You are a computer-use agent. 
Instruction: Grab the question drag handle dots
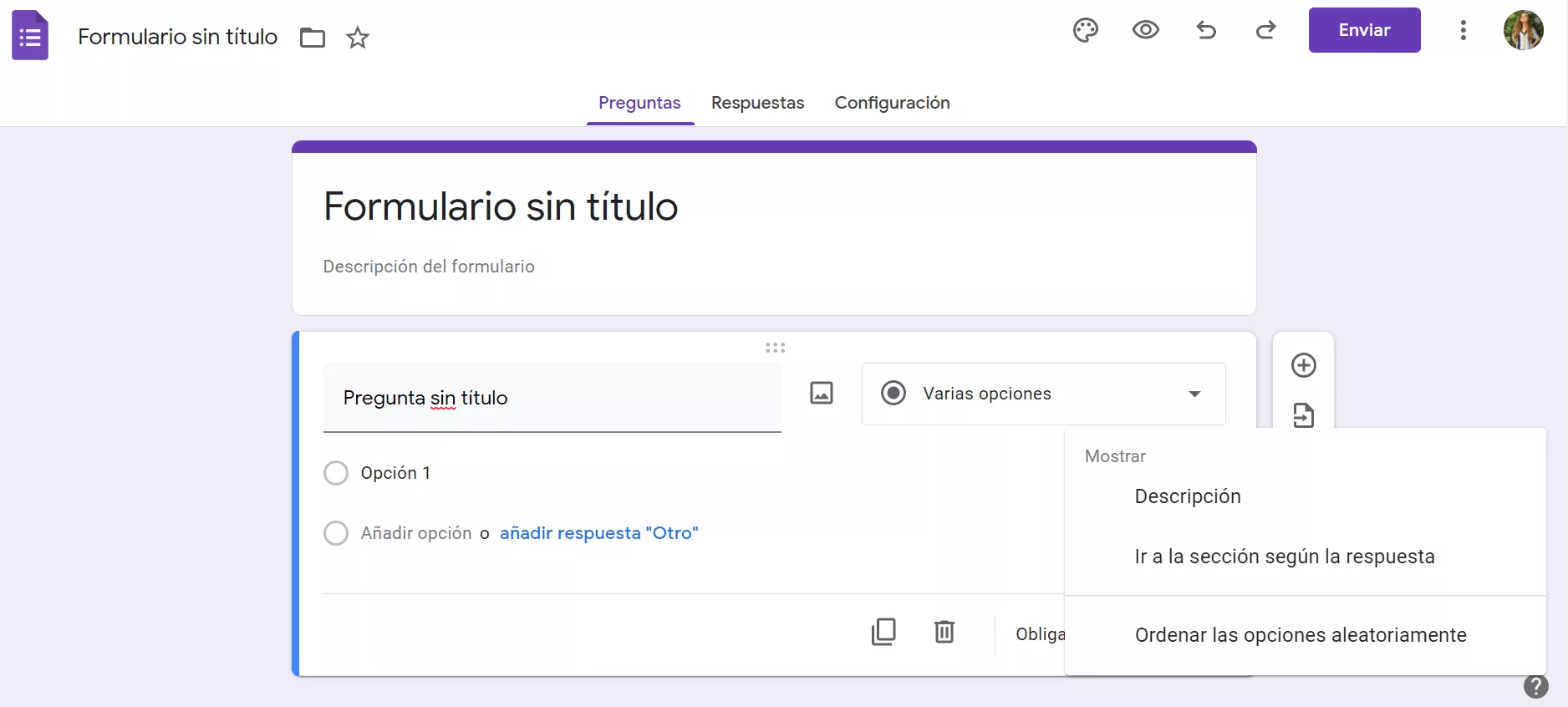pyautogui.click(x=776, y=348)
